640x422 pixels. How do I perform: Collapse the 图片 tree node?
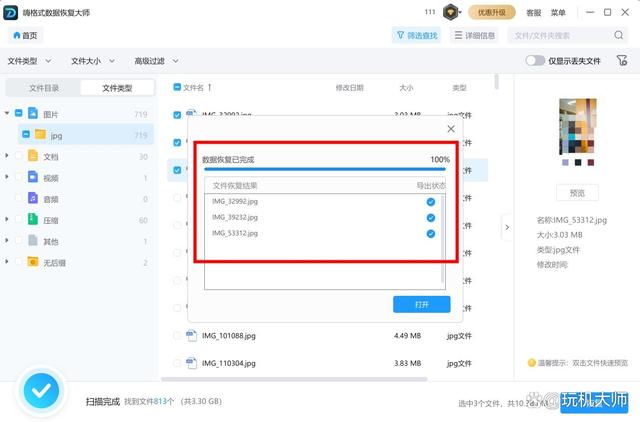click(x=7, y=113)
